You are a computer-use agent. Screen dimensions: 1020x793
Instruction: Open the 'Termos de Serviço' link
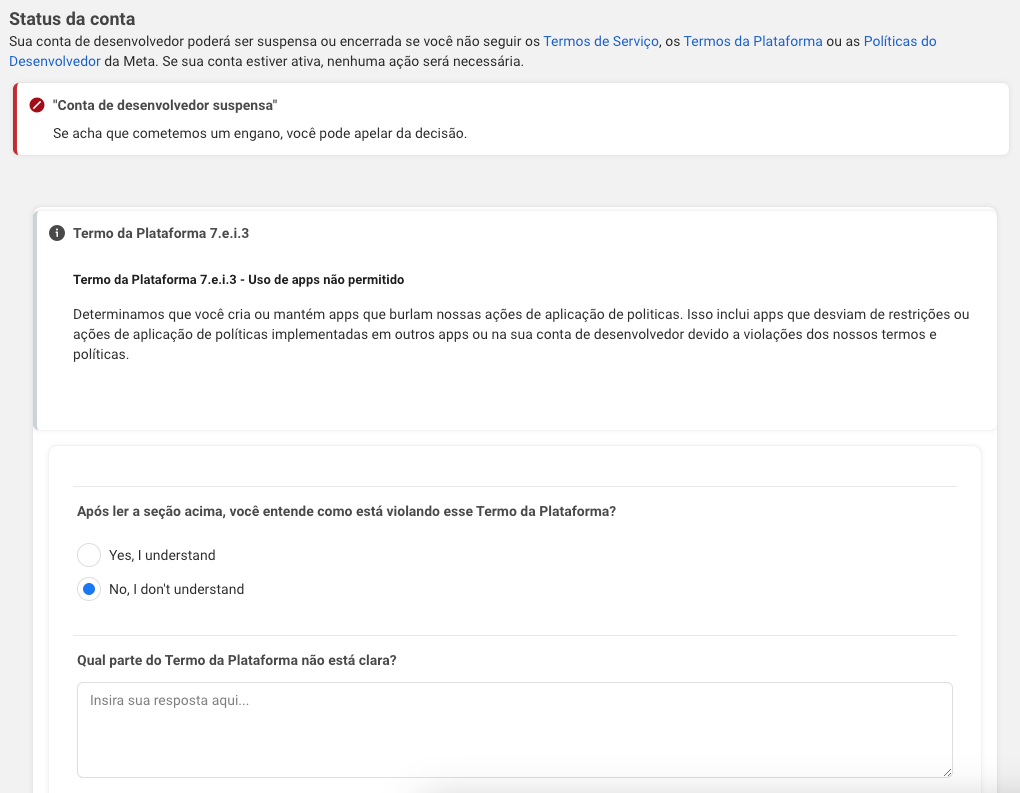599,42
